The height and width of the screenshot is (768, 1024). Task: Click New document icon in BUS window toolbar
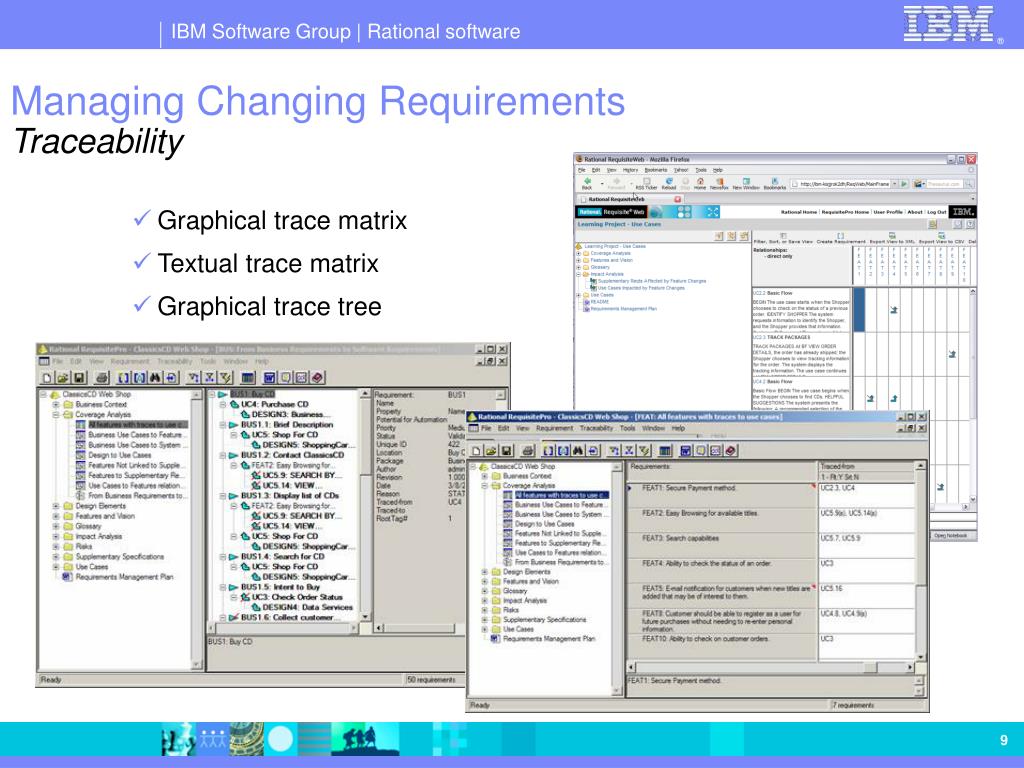[46, 377]
